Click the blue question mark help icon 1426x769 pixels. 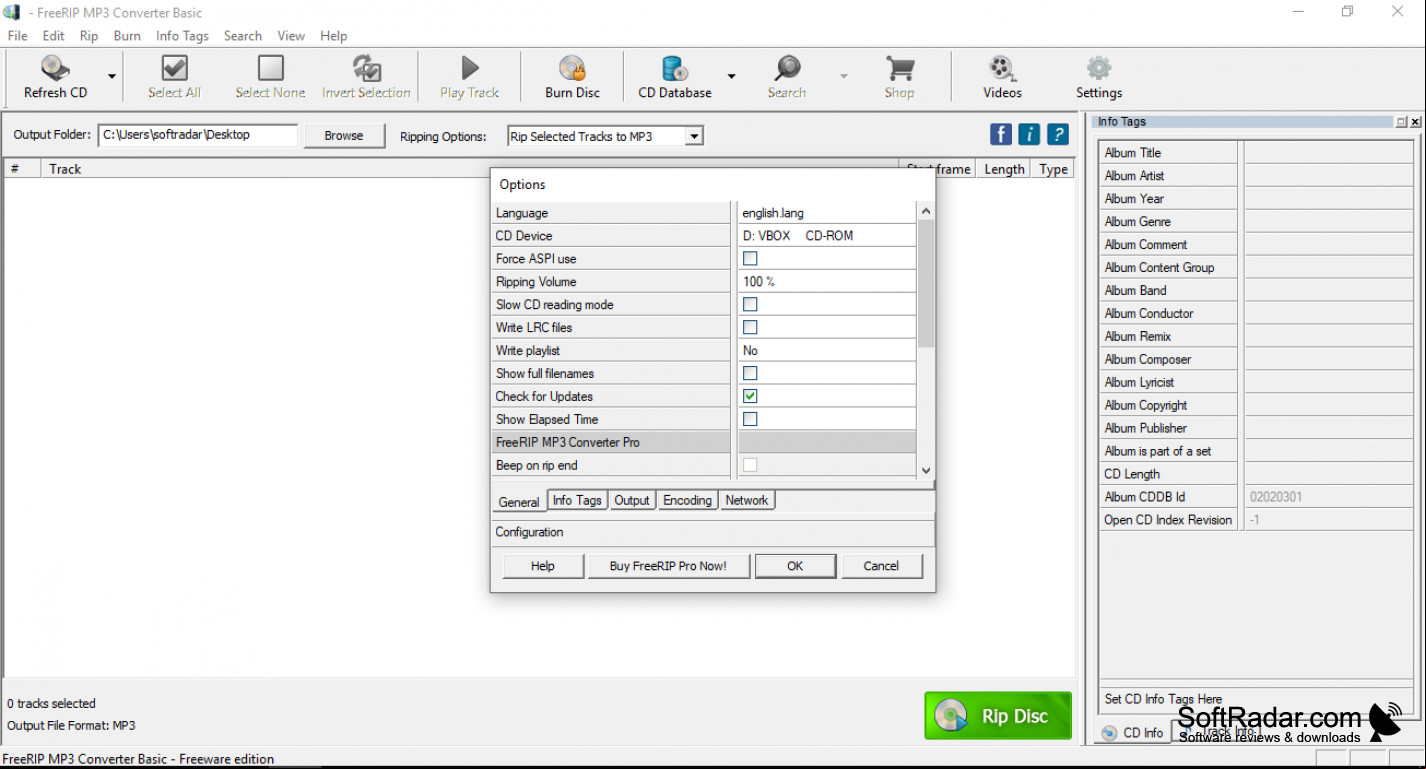pos(1058,134)
